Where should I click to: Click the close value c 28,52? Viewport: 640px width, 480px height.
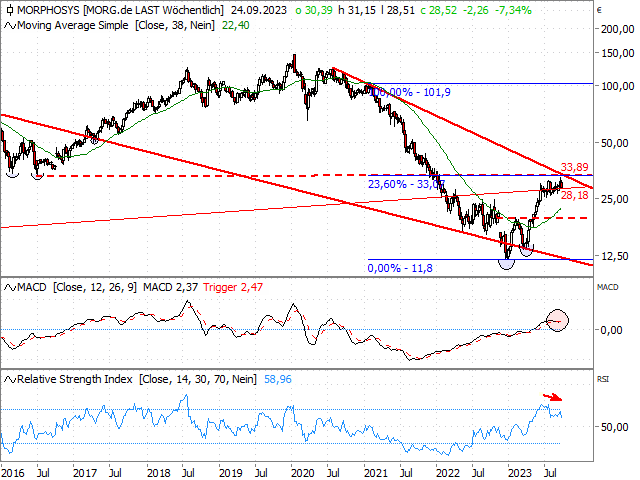[438, 10]
